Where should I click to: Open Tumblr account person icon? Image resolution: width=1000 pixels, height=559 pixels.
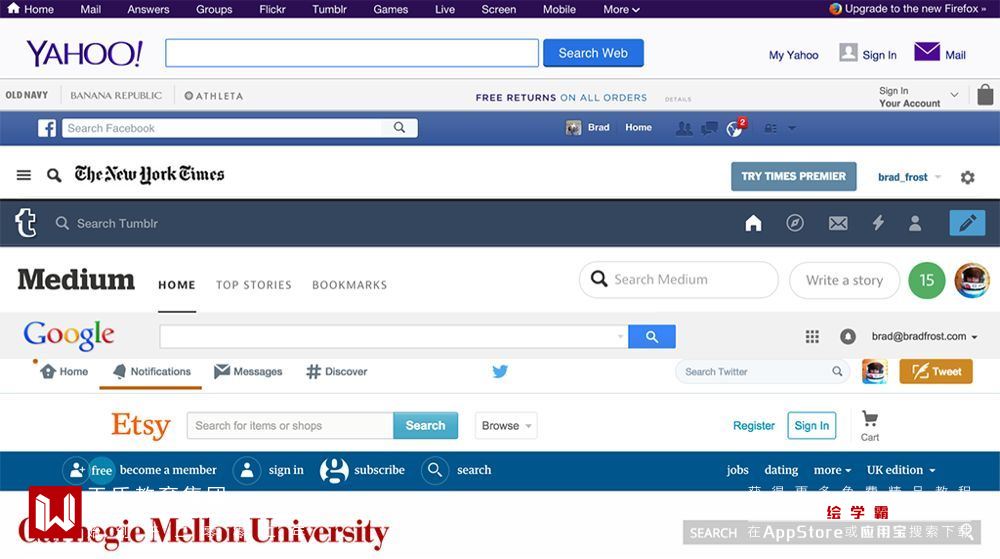point(915,222)
